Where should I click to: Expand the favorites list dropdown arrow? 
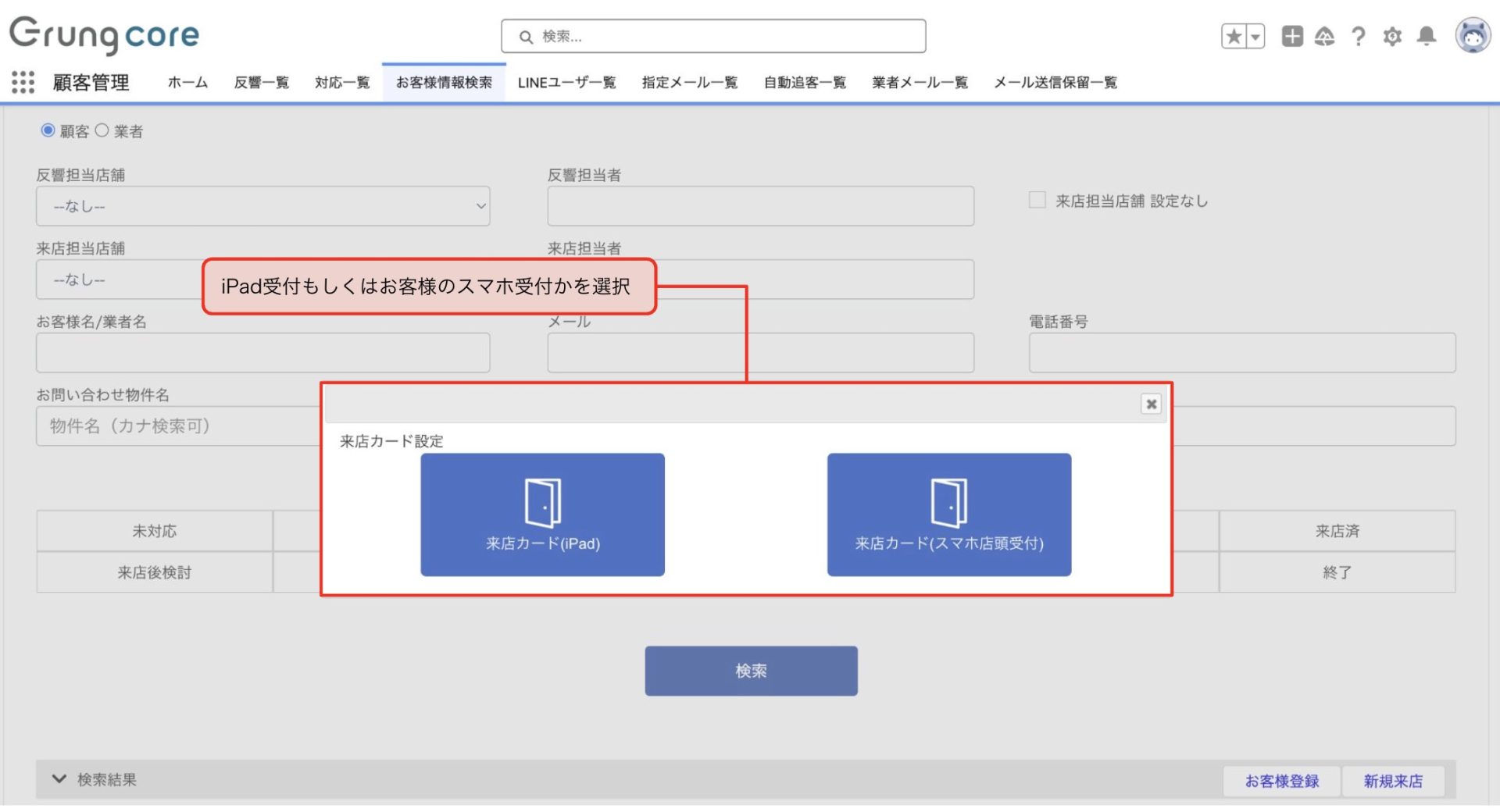click(1255, 37)
